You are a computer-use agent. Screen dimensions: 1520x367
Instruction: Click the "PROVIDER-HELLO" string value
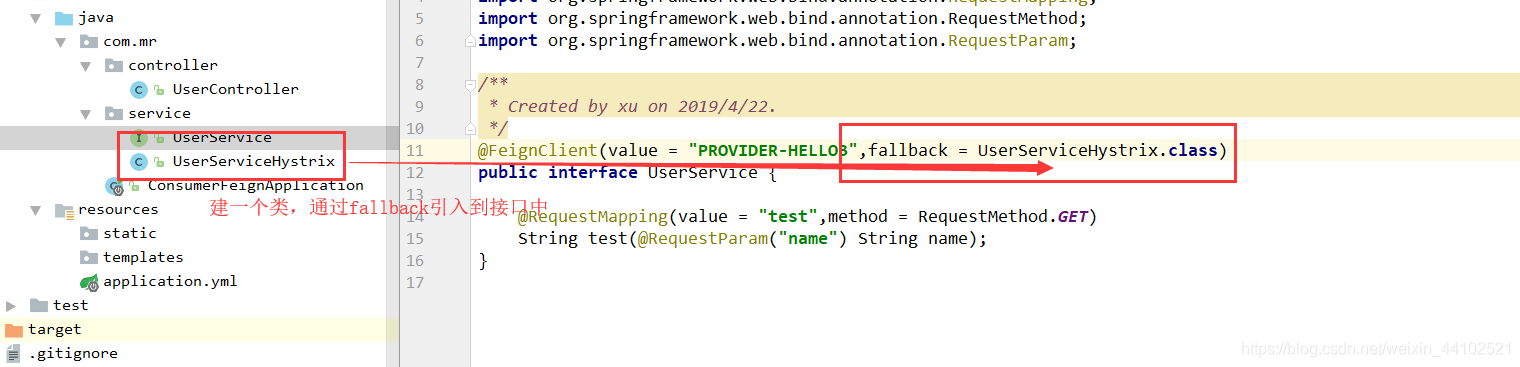click(x=774, y=150)
